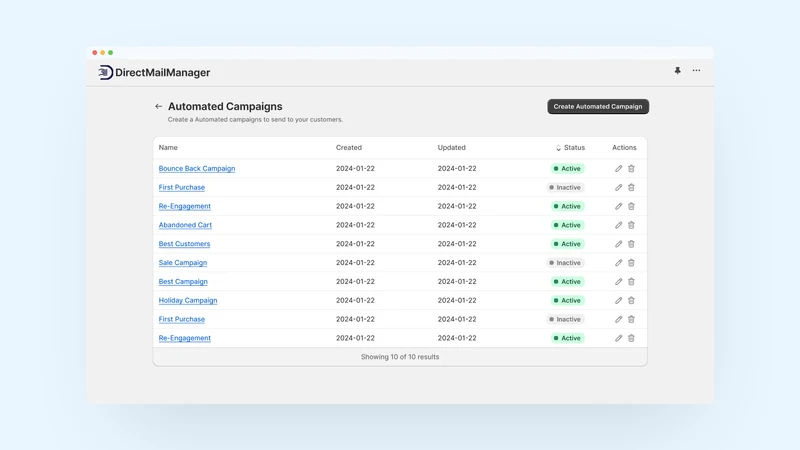Screen dimensions: 800x450
Task: Open editor for Sale Campaign via pencil
Action: point(618,263)
